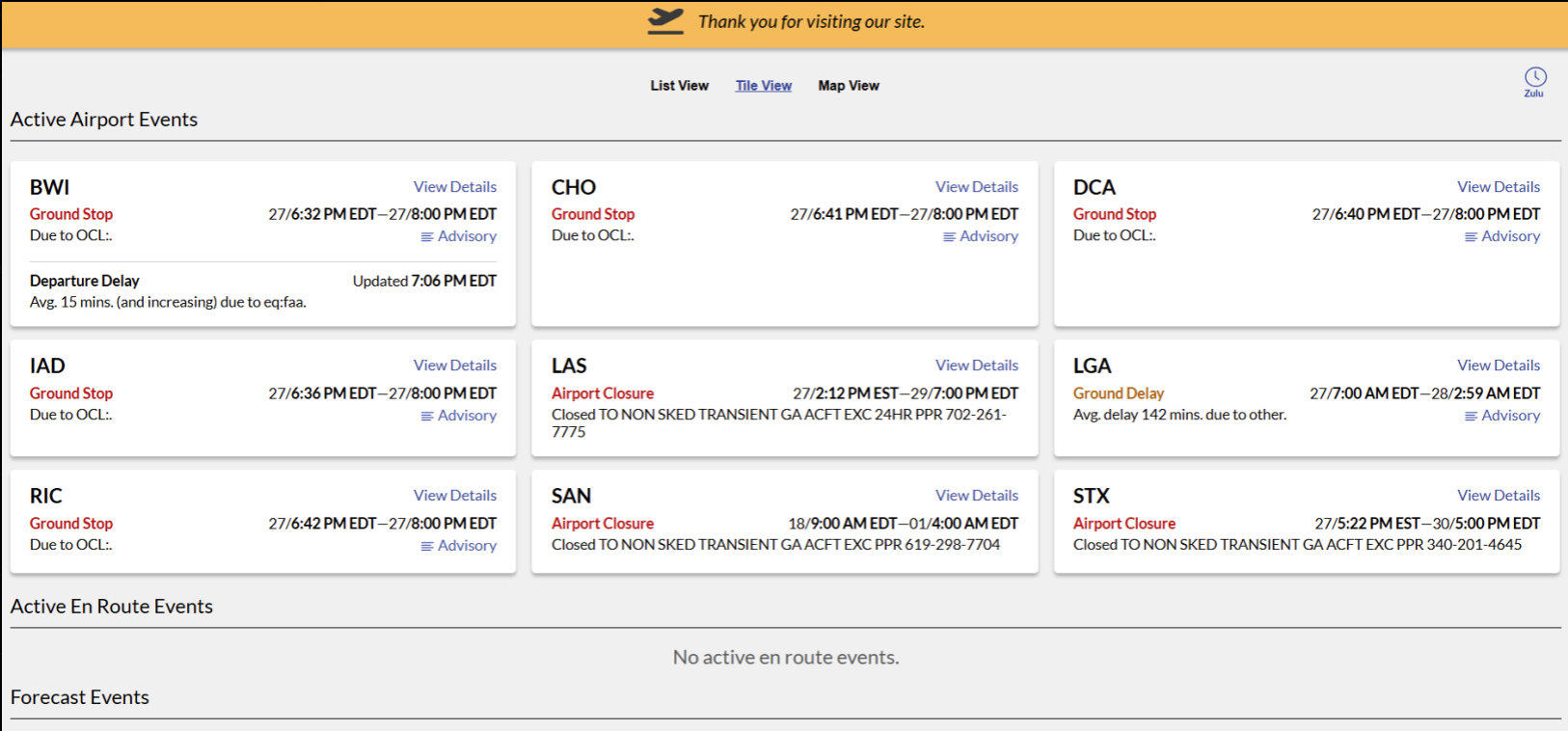1568x731 pixels.
Task: Open View Details for RIC
Action: (455, 496)
